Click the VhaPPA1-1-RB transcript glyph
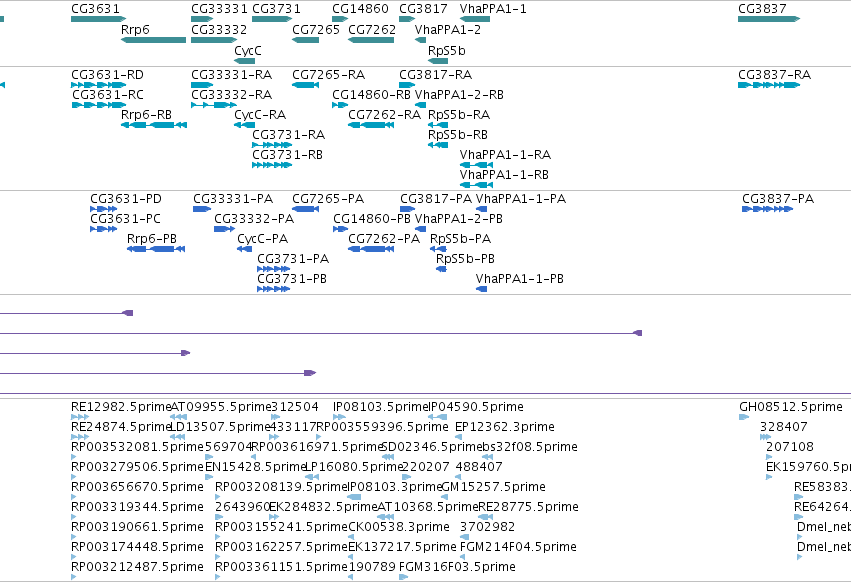851x582 pixels. 477,185
